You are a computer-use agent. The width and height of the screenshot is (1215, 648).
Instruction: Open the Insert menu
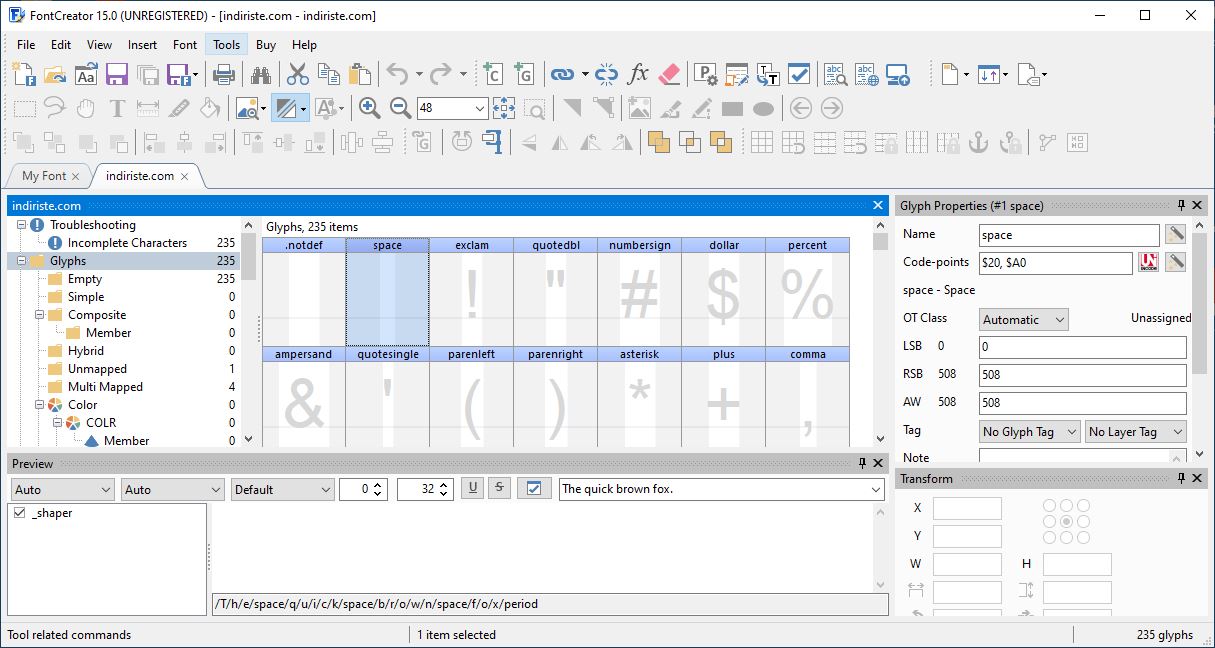point(142,44)
